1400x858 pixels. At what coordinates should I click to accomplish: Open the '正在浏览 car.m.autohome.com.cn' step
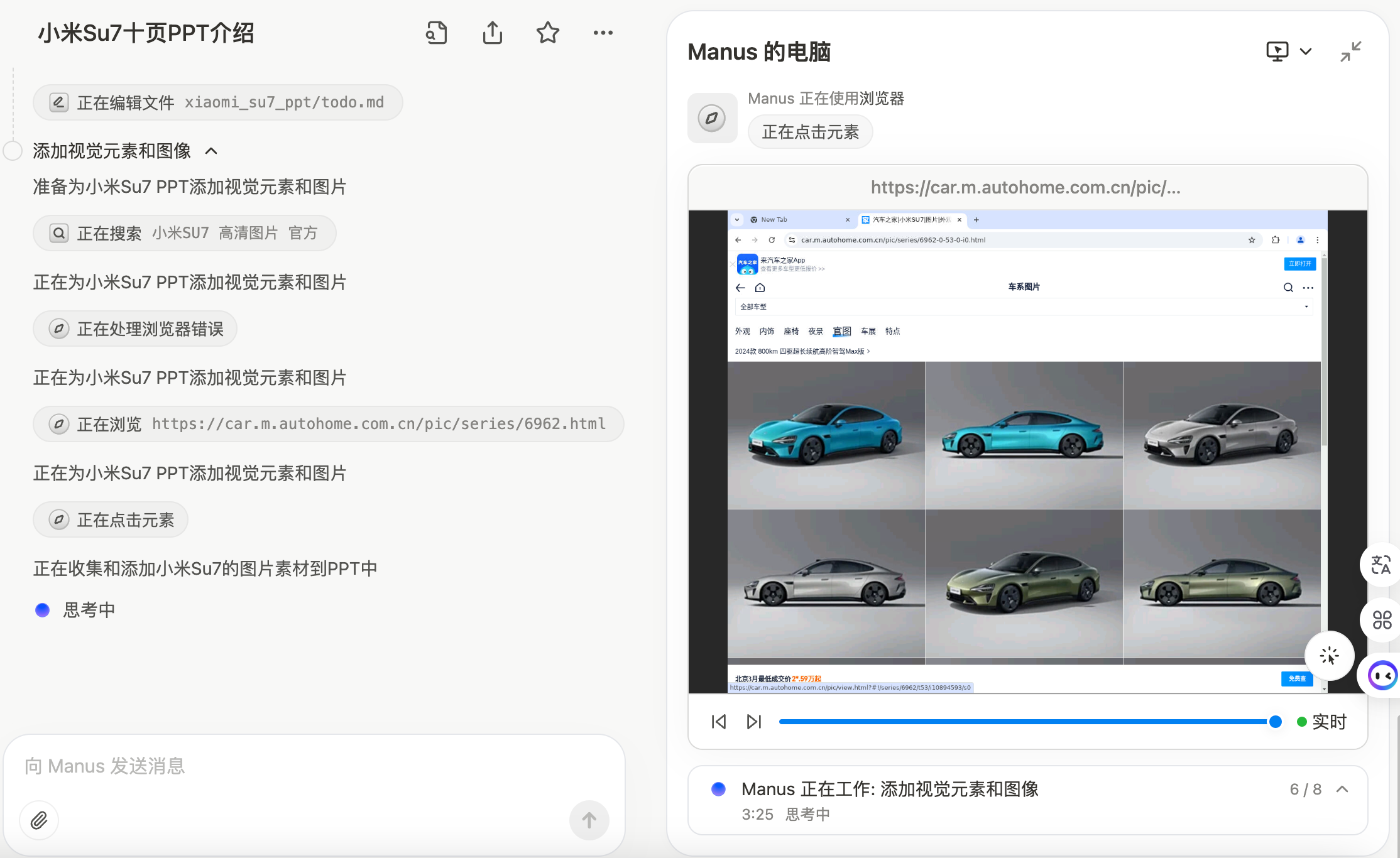[x=328, y=424]
